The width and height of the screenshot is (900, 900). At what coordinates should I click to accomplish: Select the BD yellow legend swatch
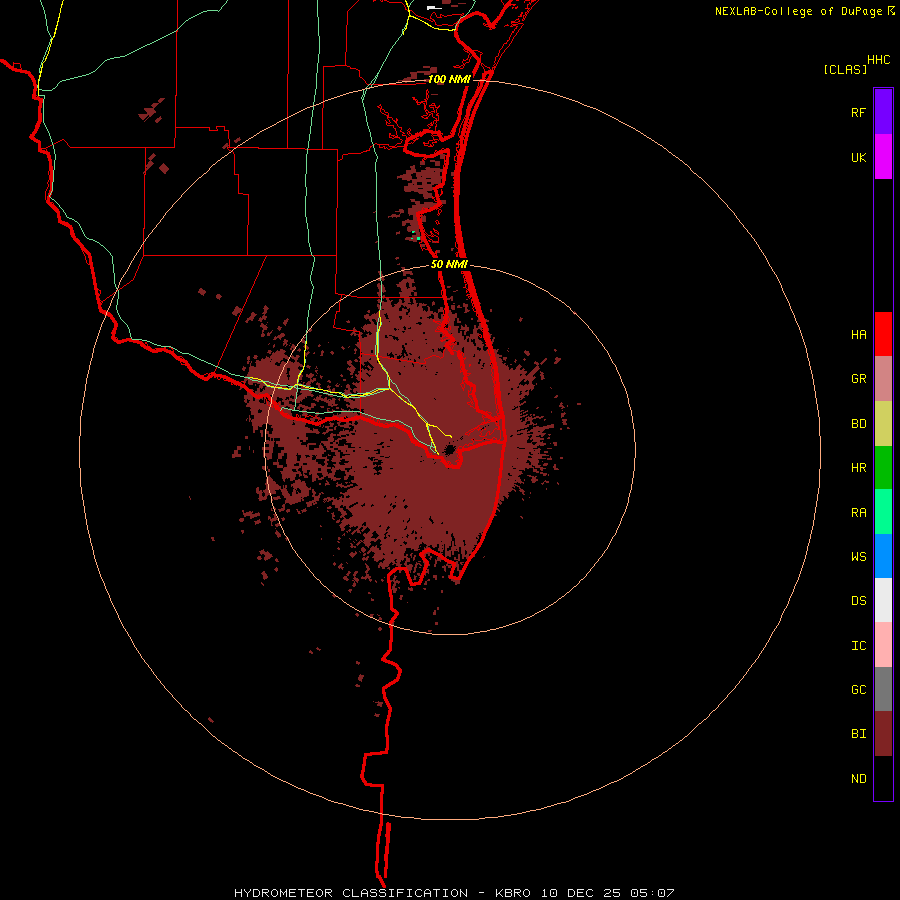(883, 424)
